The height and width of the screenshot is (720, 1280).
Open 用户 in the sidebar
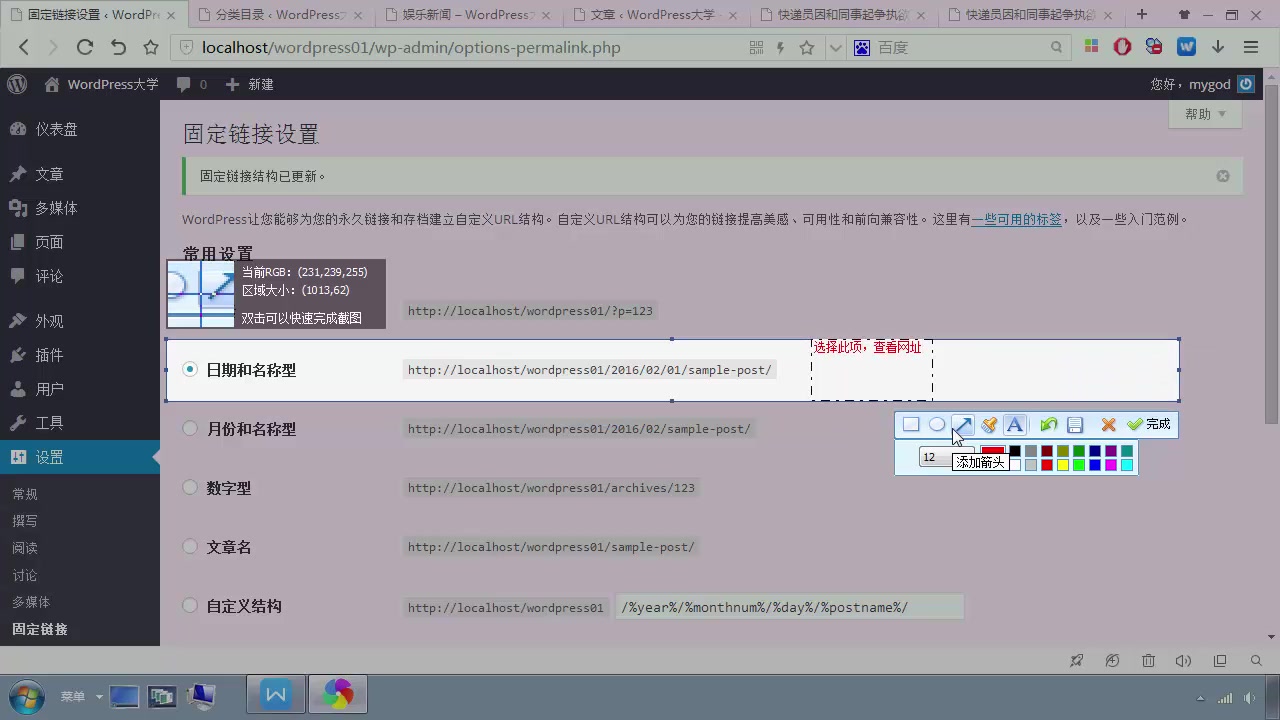click(80, 389)
